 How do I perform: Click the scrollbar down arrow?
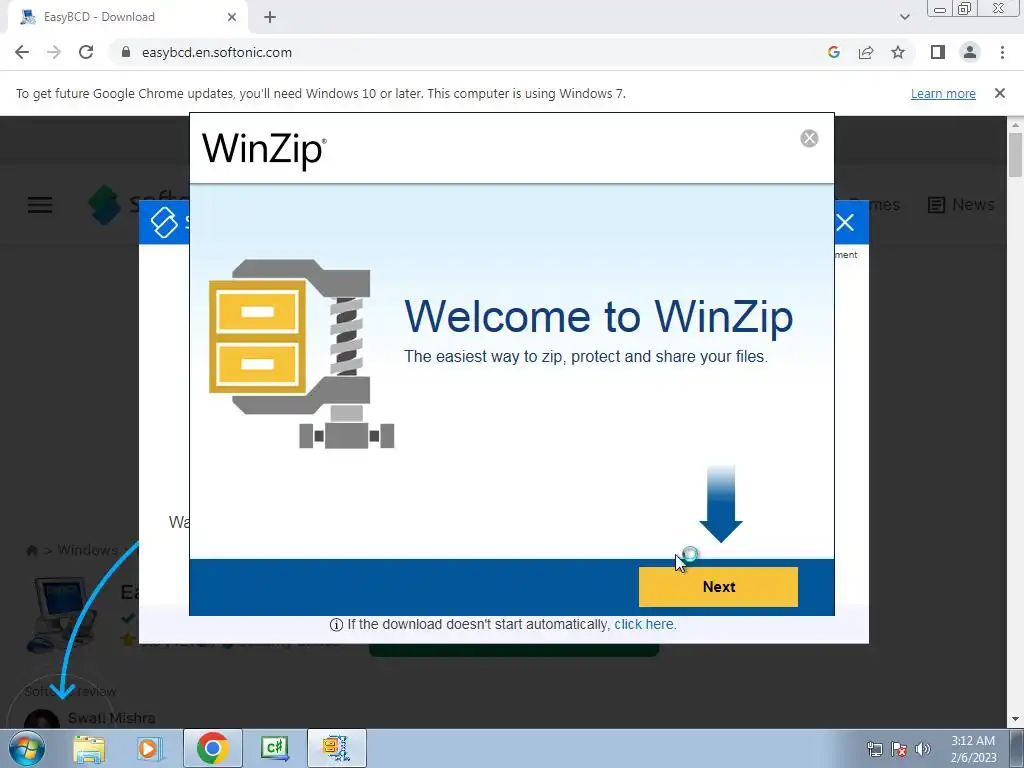(x=1015, y=720)
